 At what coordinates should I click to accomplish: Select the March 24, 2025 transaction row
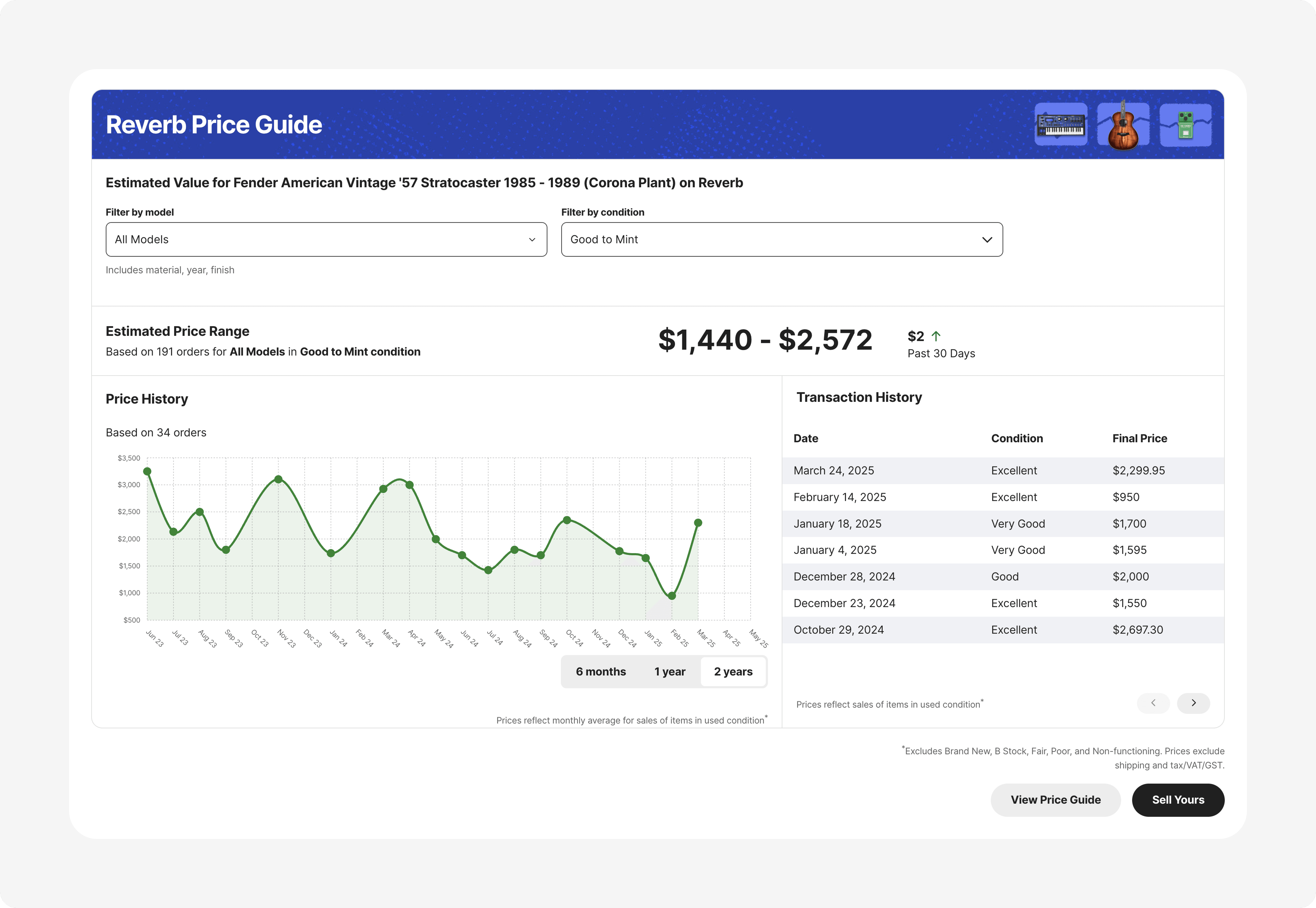click(1003, 471)
